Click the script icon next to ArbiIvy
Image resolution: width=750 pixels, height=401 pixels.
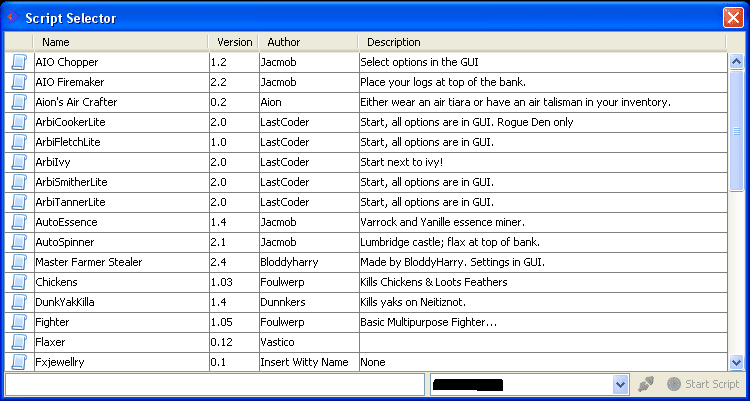pos(19,162)
